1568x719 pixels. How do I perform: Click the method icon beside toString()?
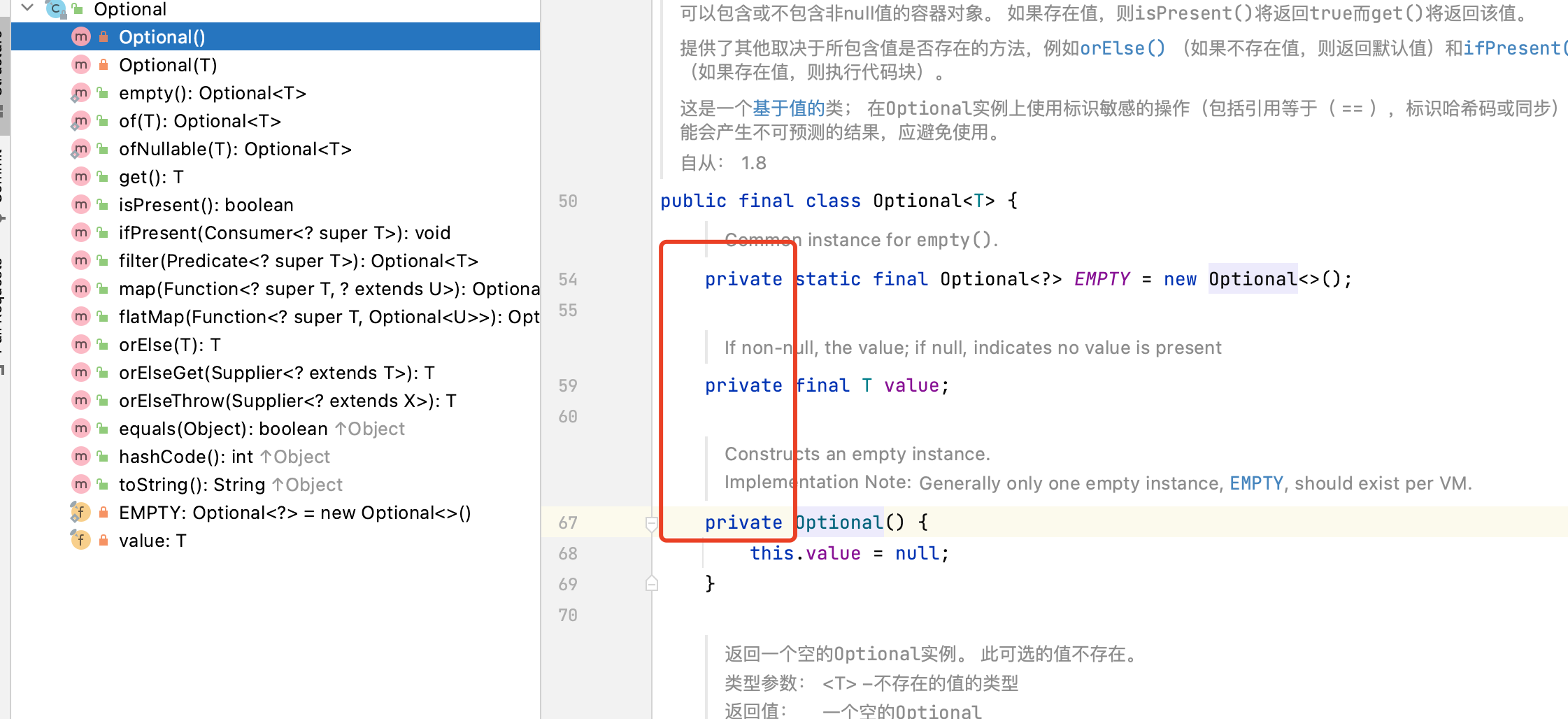[x=81, y=485]
